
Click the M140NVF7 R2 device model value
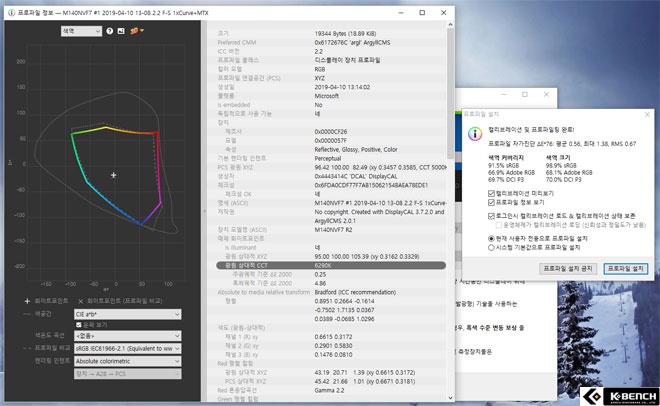(333, 230)
